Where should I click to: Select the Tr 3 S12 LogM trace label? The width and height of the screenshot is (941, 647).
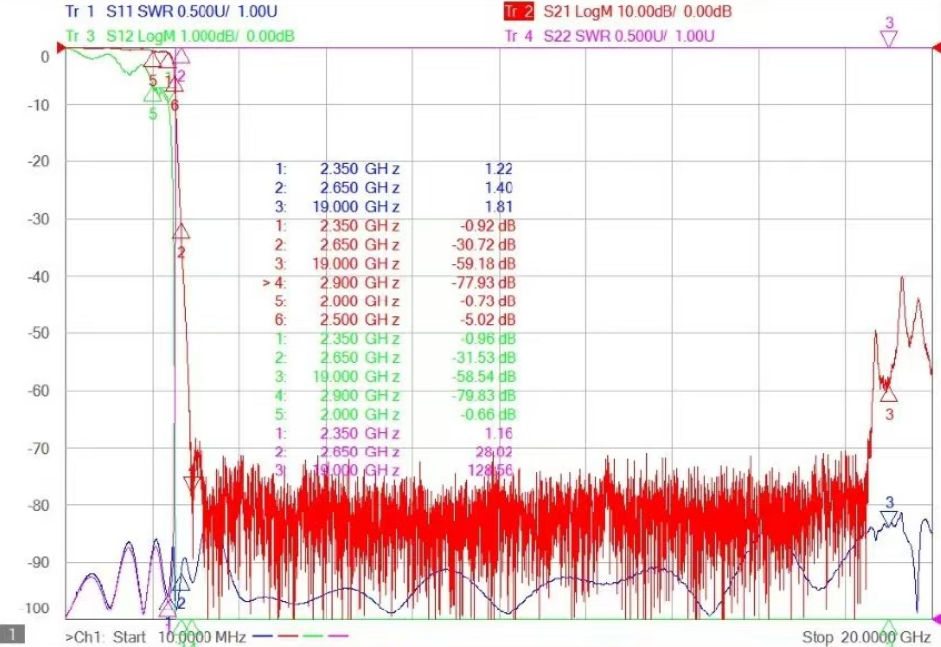click(180, 36)
